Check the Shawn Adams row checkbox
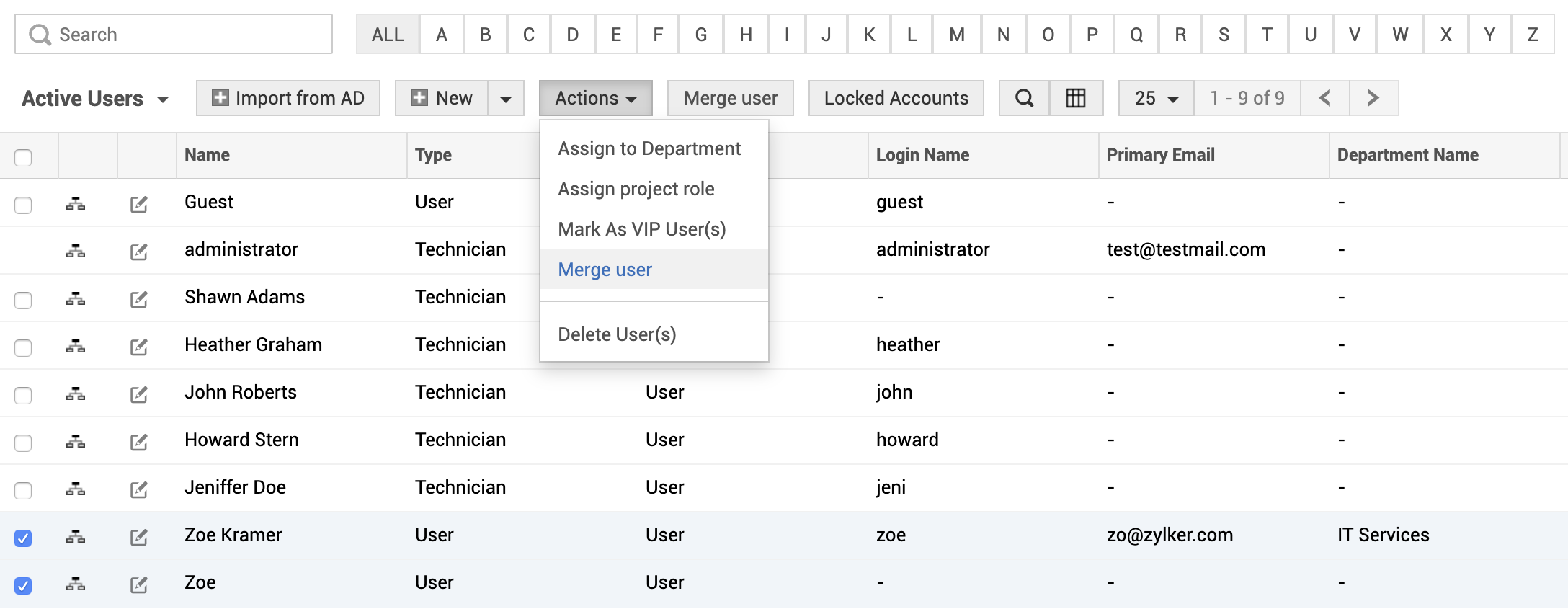 tap(23, 300)
